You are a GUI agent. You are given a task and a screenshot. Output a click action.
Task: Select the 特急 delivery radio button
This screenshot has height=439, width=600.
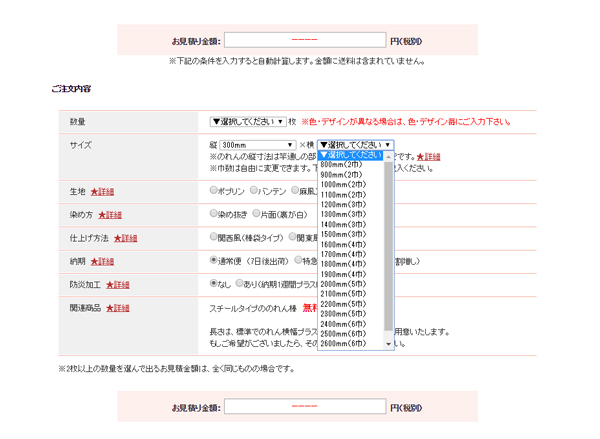[298, 260]
